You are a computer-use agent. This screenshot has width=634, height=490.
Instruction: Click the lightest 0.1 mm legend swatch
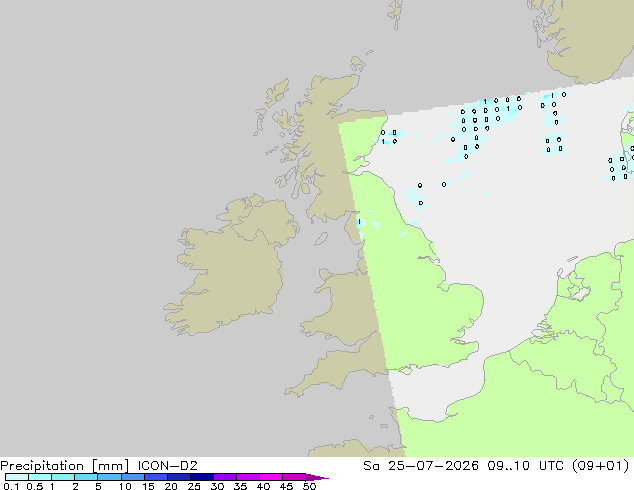tap(17, 477)
